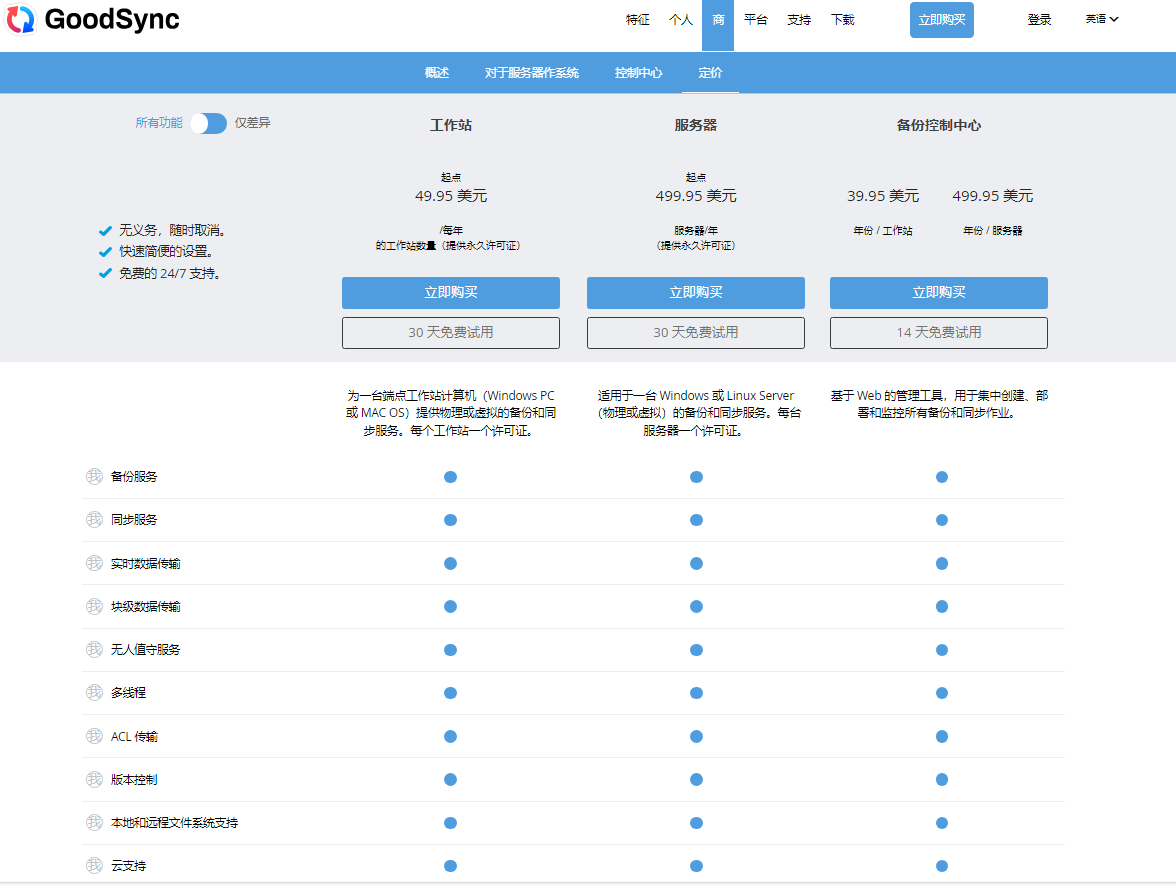
Task: Click the checkmark icon next to 快速简便的设置
Action: [x=105, y=251]
